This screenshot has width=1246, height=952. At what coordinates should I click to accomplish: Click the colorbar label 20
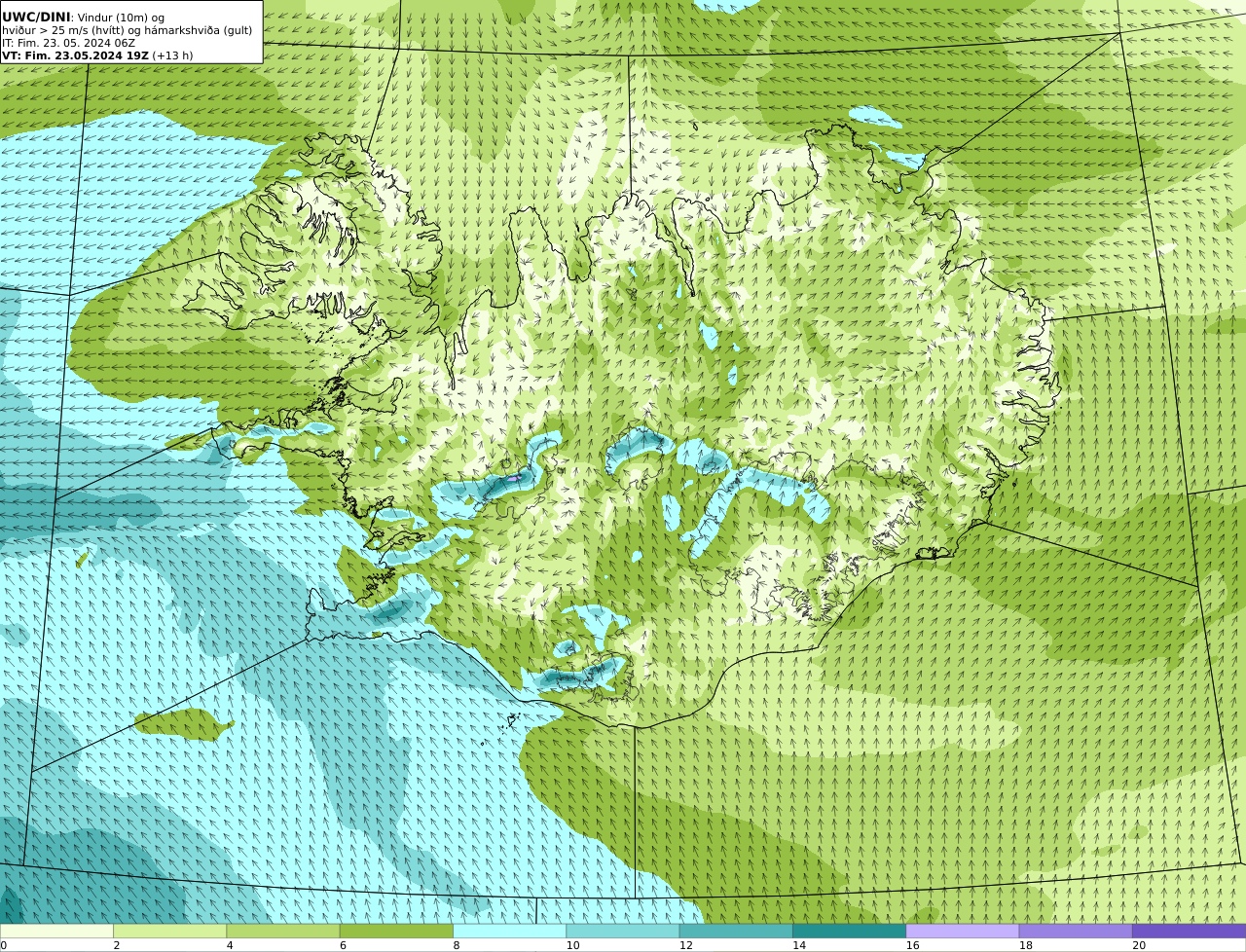1139,945
